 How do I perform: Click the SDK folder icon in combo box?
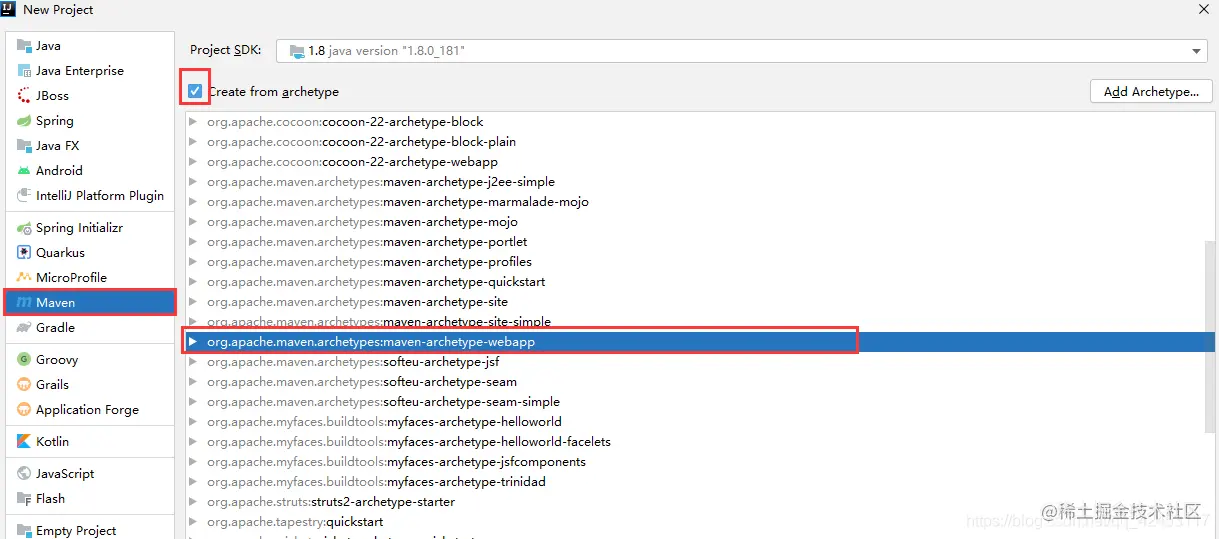point(296,51)
